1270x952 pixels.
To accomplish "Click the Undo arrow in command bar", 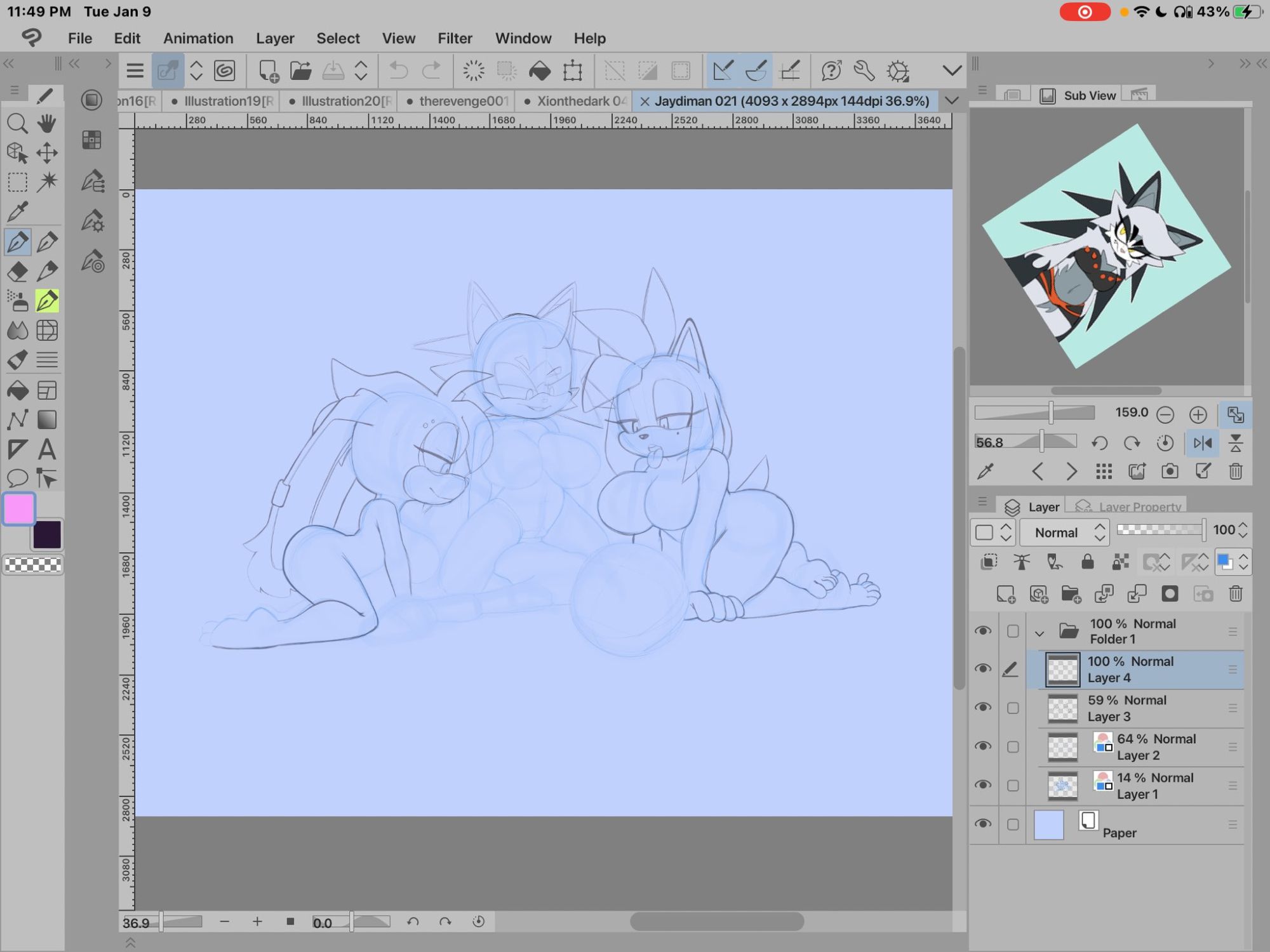I will click(x=398, y=70).
